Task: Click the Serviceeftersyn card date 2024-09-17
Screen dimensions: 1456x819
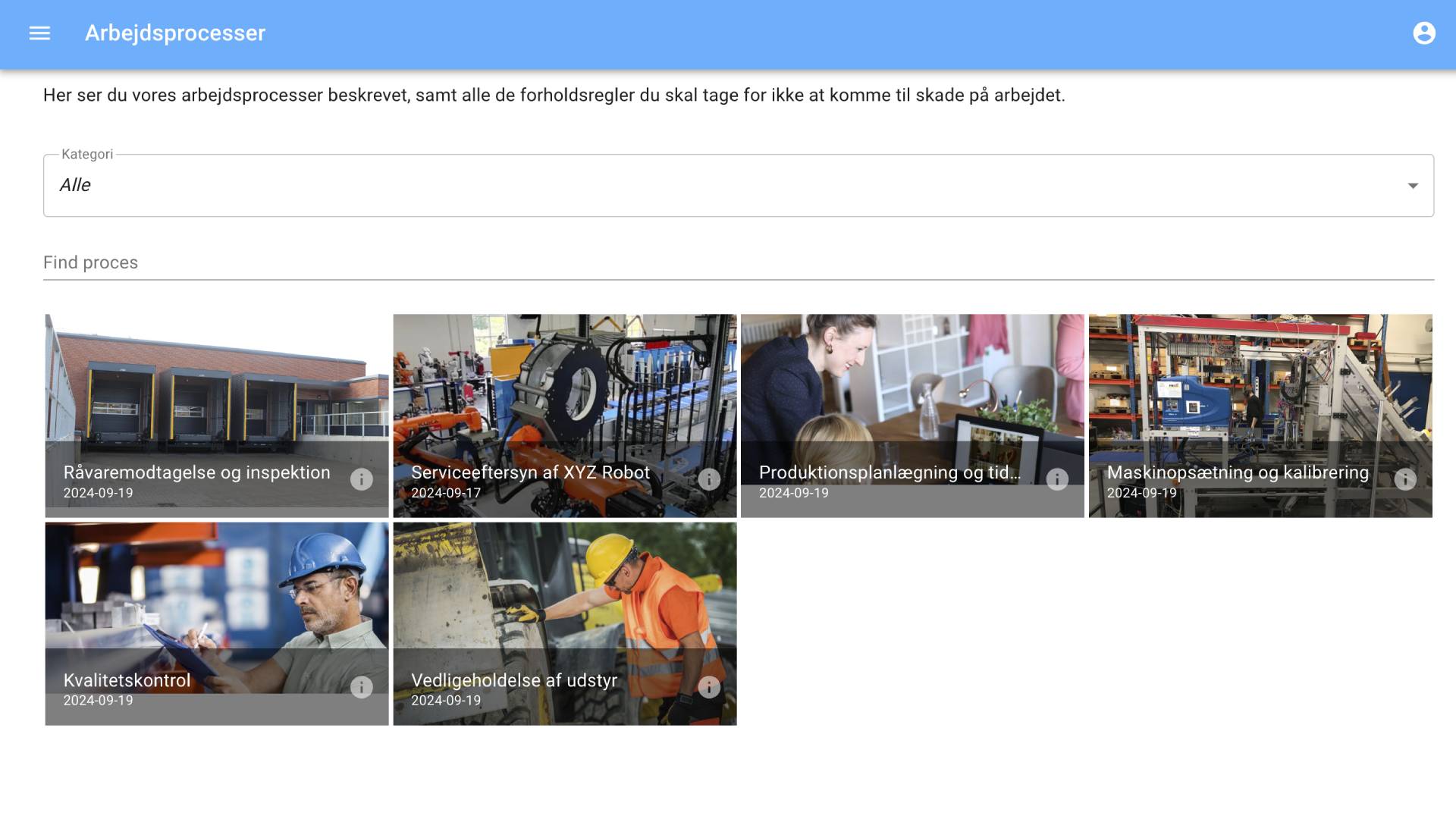Action: [446, 493]
